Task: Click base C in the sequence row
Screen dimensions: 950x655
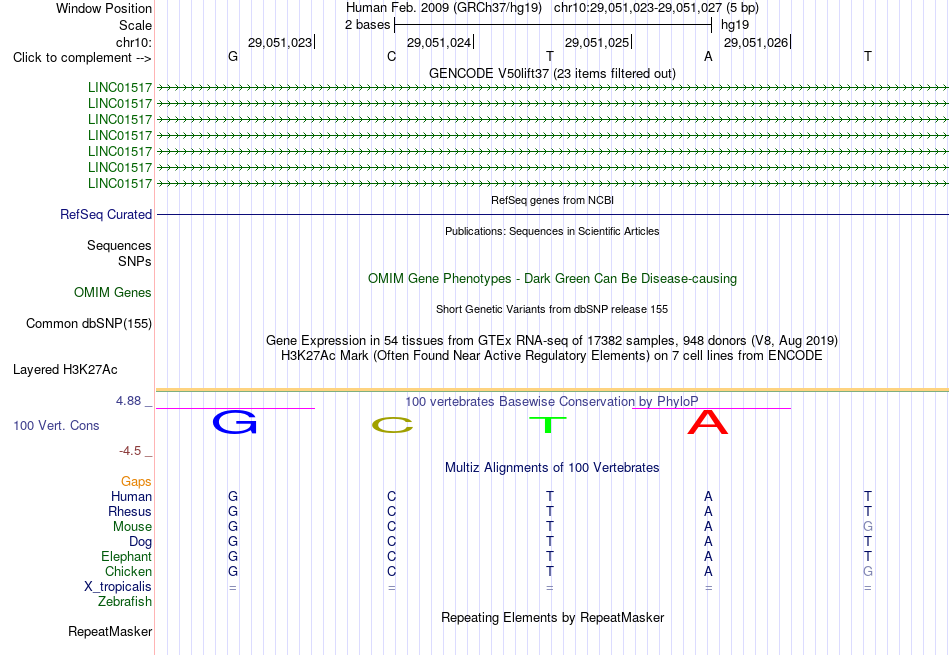Action: (391, 56)
